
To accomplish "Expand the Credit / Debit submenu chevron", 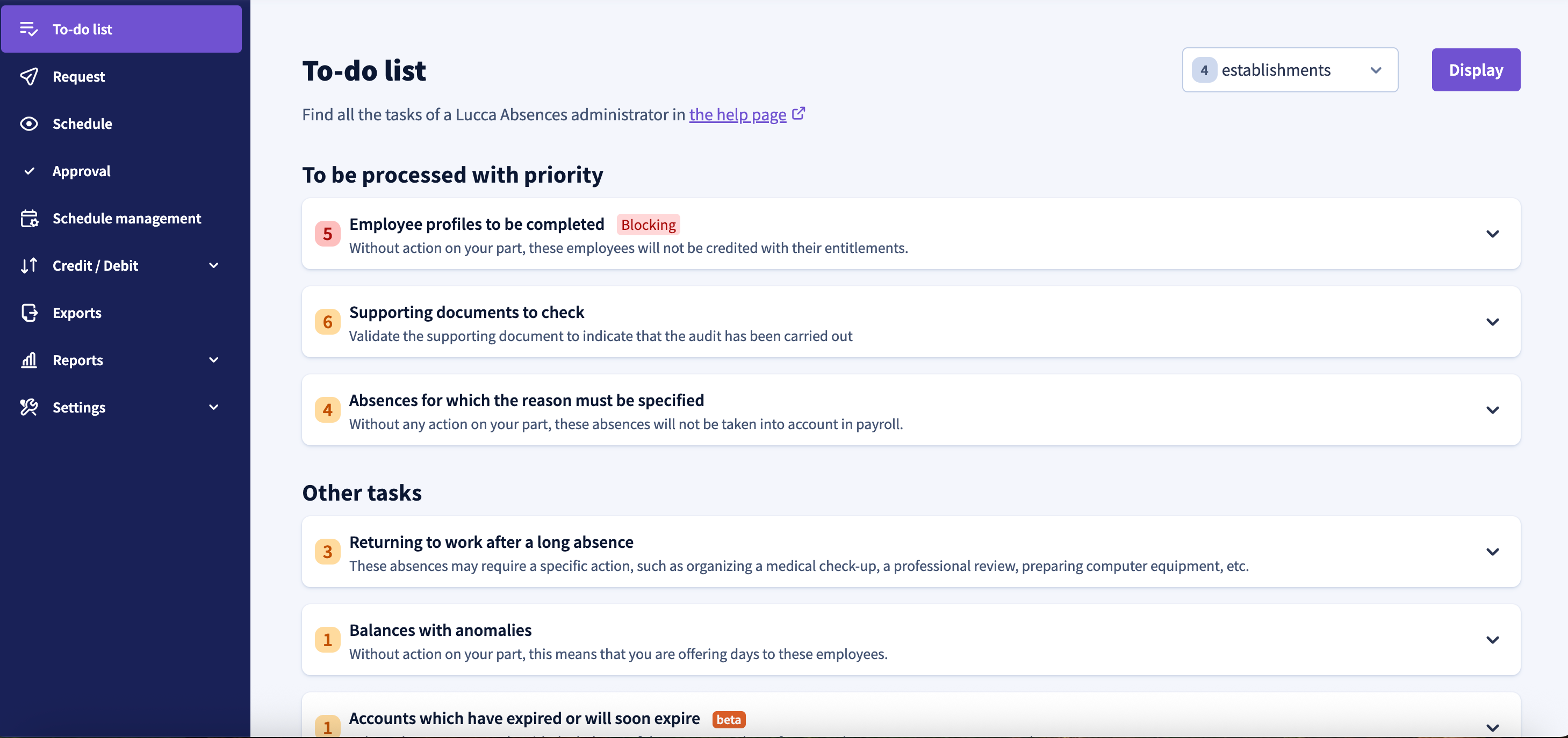I will [214, 265].
